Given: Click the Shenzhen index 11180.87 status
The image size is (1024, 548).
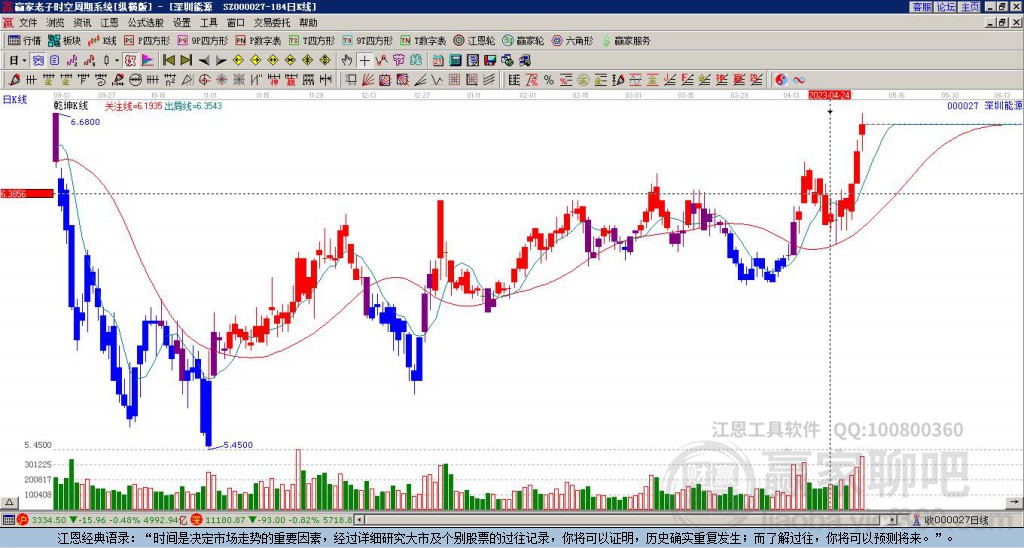Looking at the screenshot, I should coord(227,520).
